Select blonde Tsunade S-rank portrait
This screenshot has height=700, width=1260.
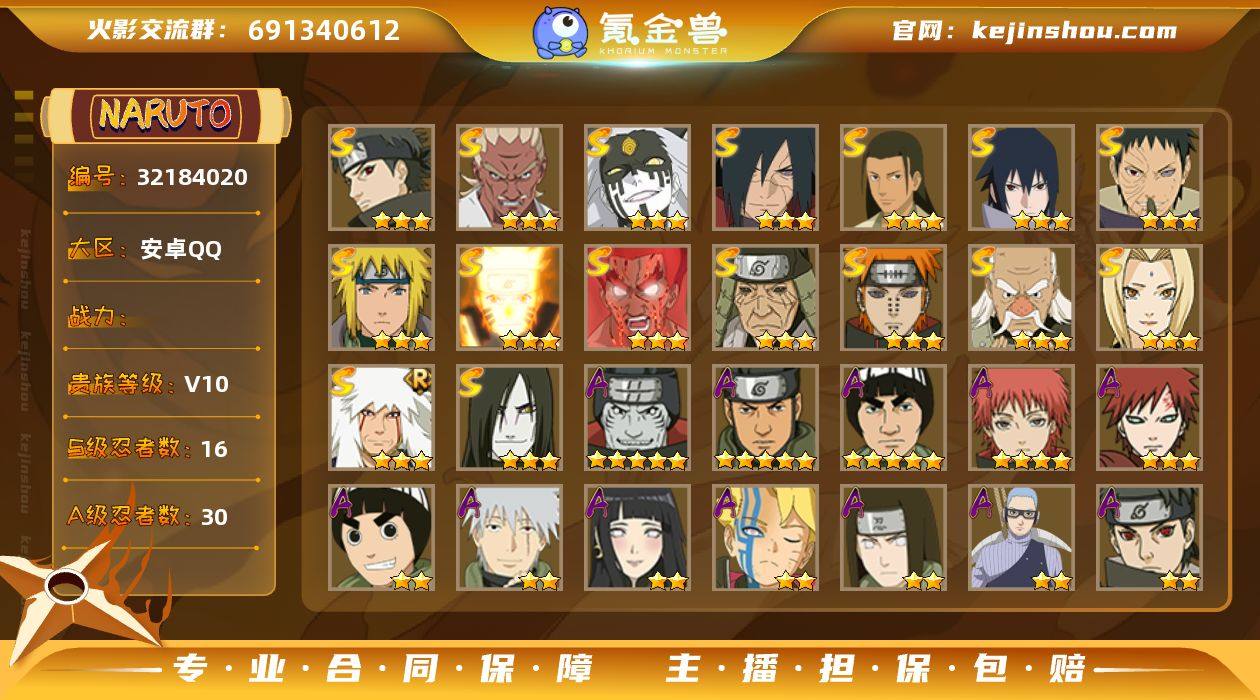(1150, 298)
